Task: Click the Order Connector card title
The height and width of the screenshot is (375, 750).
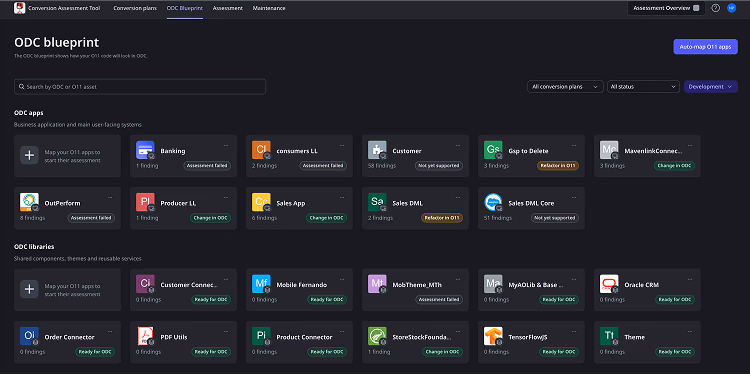Action: tap(69, 337)
